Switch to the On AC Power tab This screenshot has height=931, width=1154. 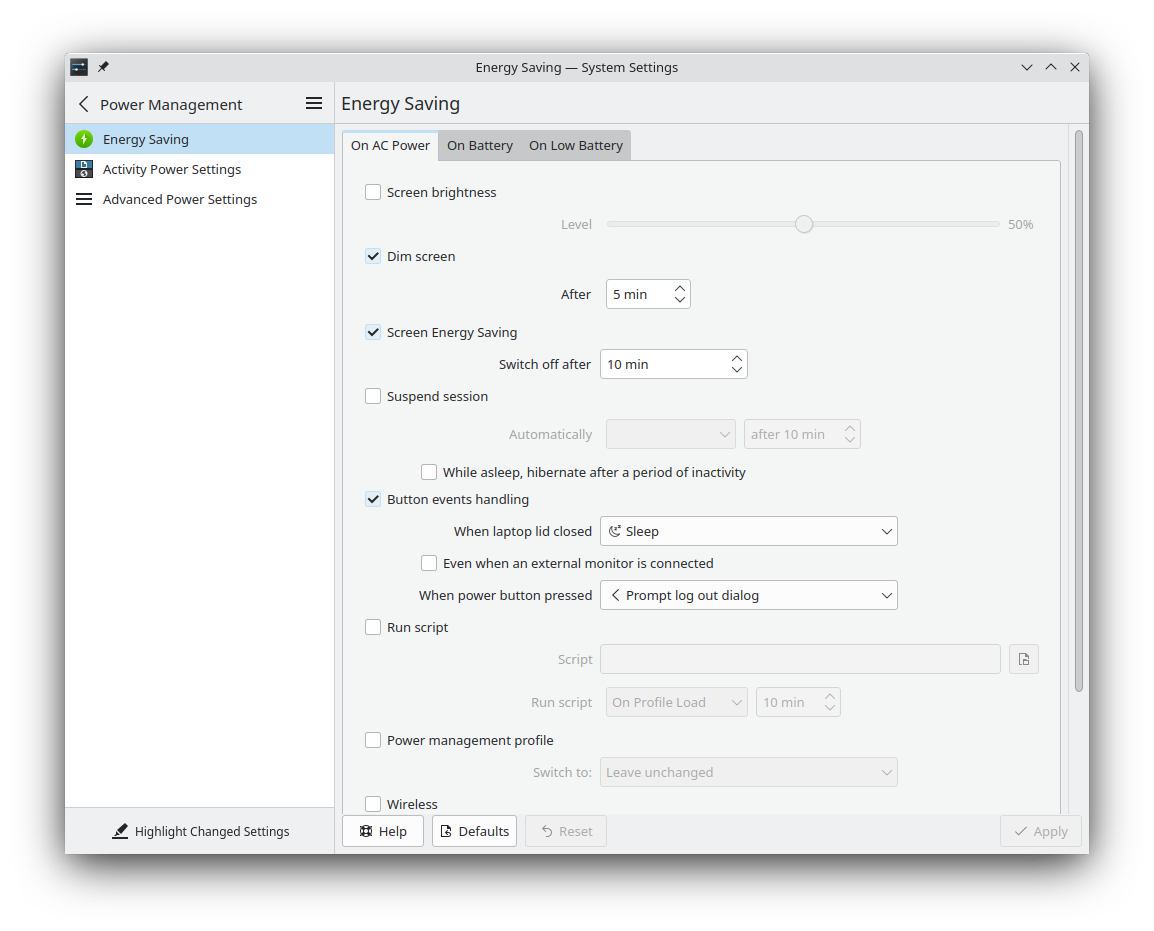click(x=390, y=146)
